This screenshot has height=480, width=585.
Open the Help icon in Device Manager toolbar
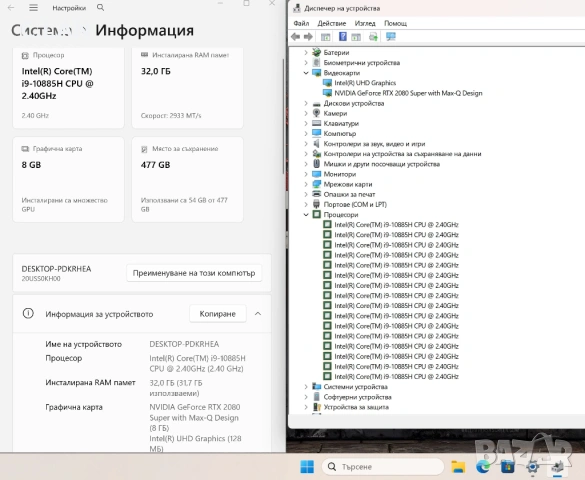coord(342,37)
